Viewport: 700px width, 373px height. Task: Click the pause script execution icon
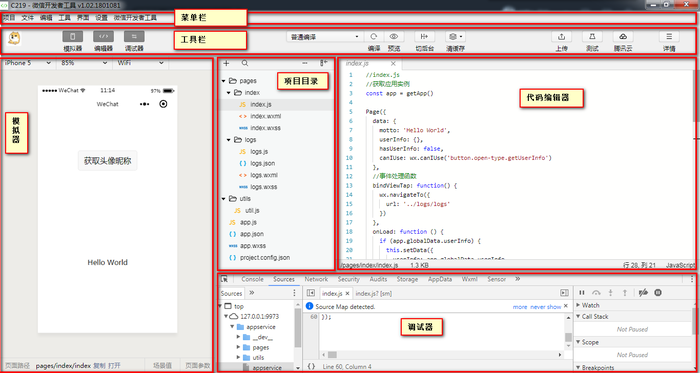pyautogui.click(x=582, y=293)
